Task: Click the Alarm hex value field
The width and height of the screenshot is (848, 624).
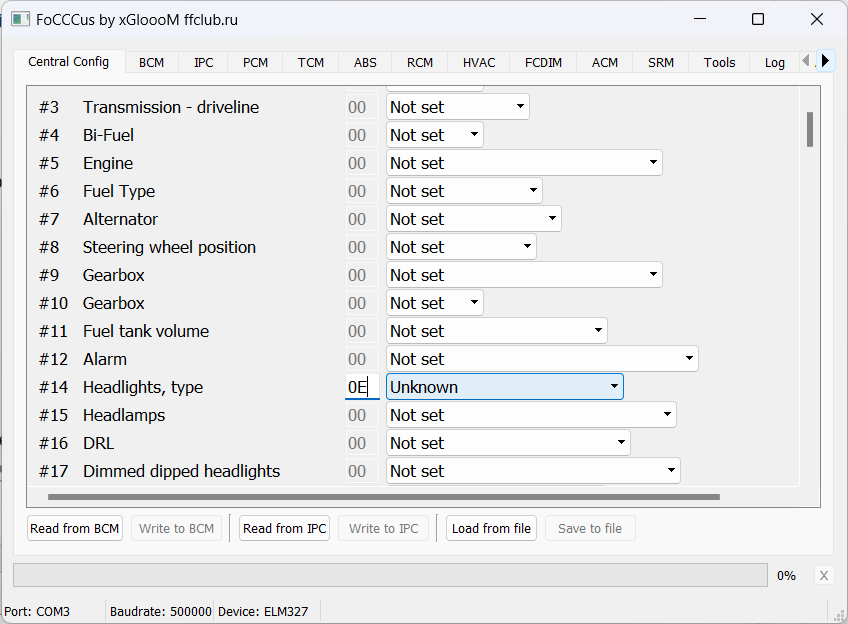Action: tap(362, 359)
